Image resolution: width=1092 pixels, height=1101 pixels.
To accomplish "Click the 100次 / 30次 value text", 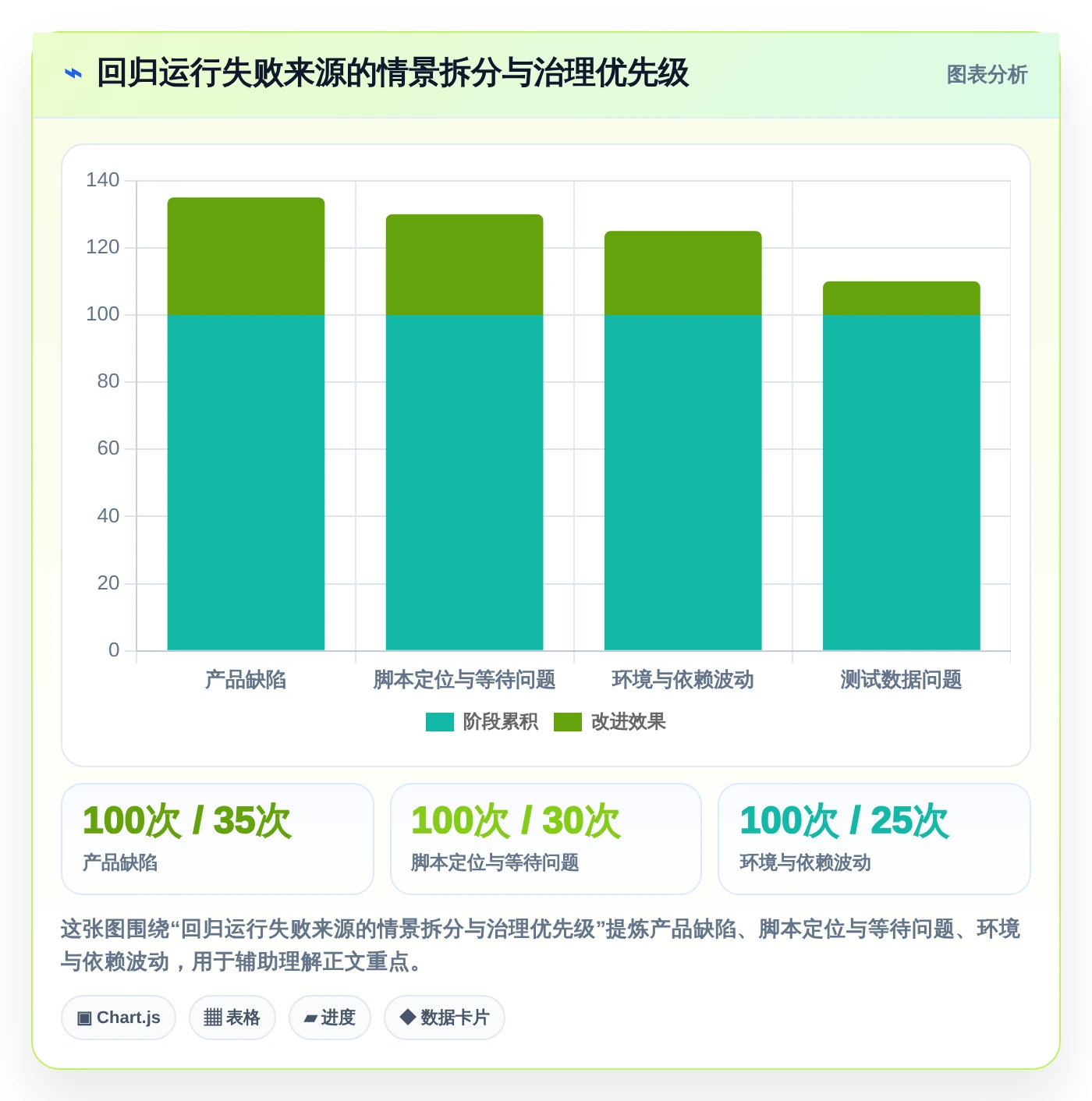I will click(x=516, y=821).
